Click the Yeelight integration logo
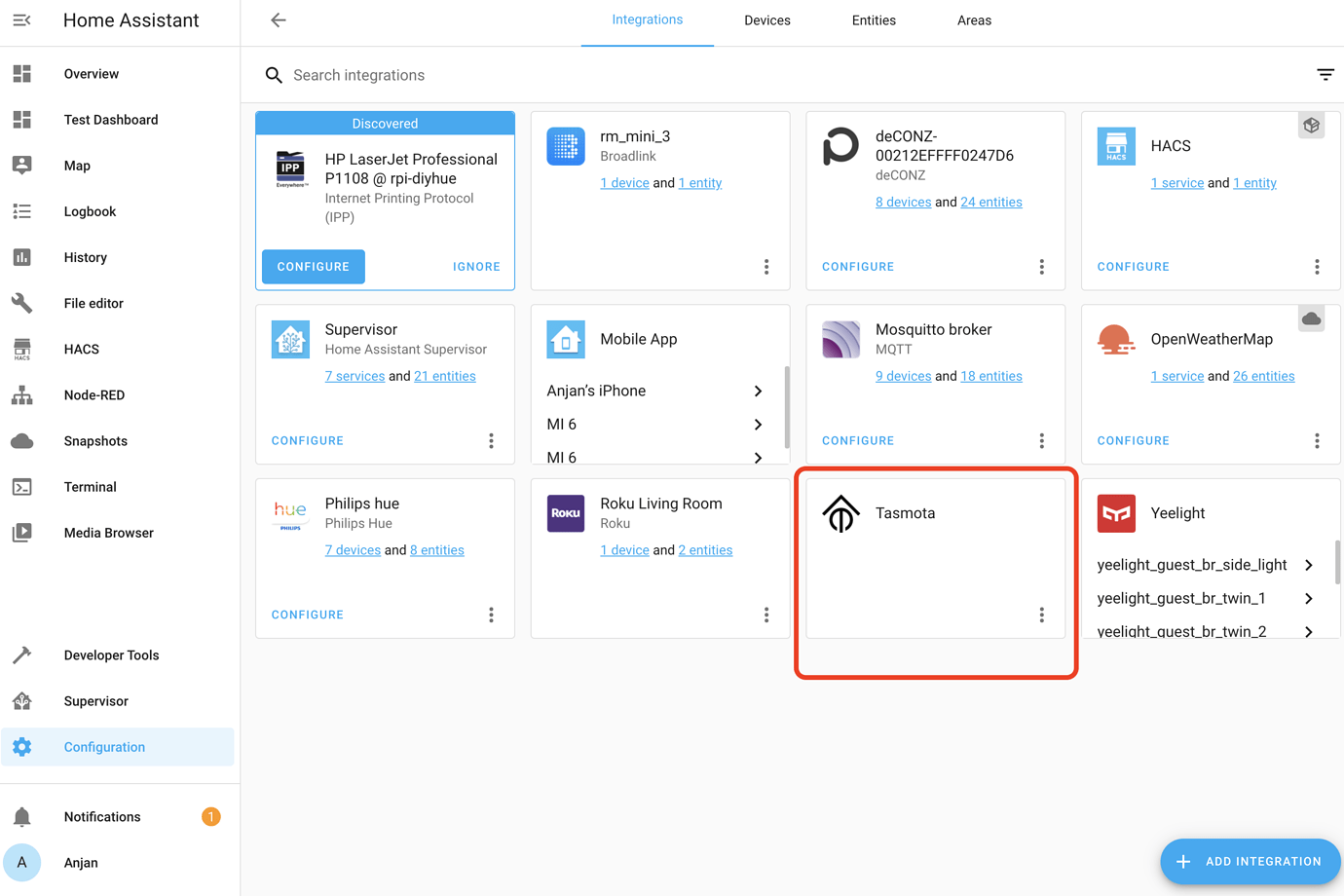1344x896 pixels. [1116, 513]
